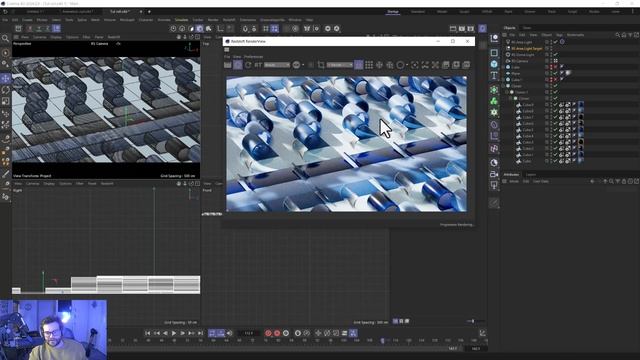This screenshot has width=640, height=360.
Task: Toggle enable checkmark for Plane object
Action: coord(556,73)
